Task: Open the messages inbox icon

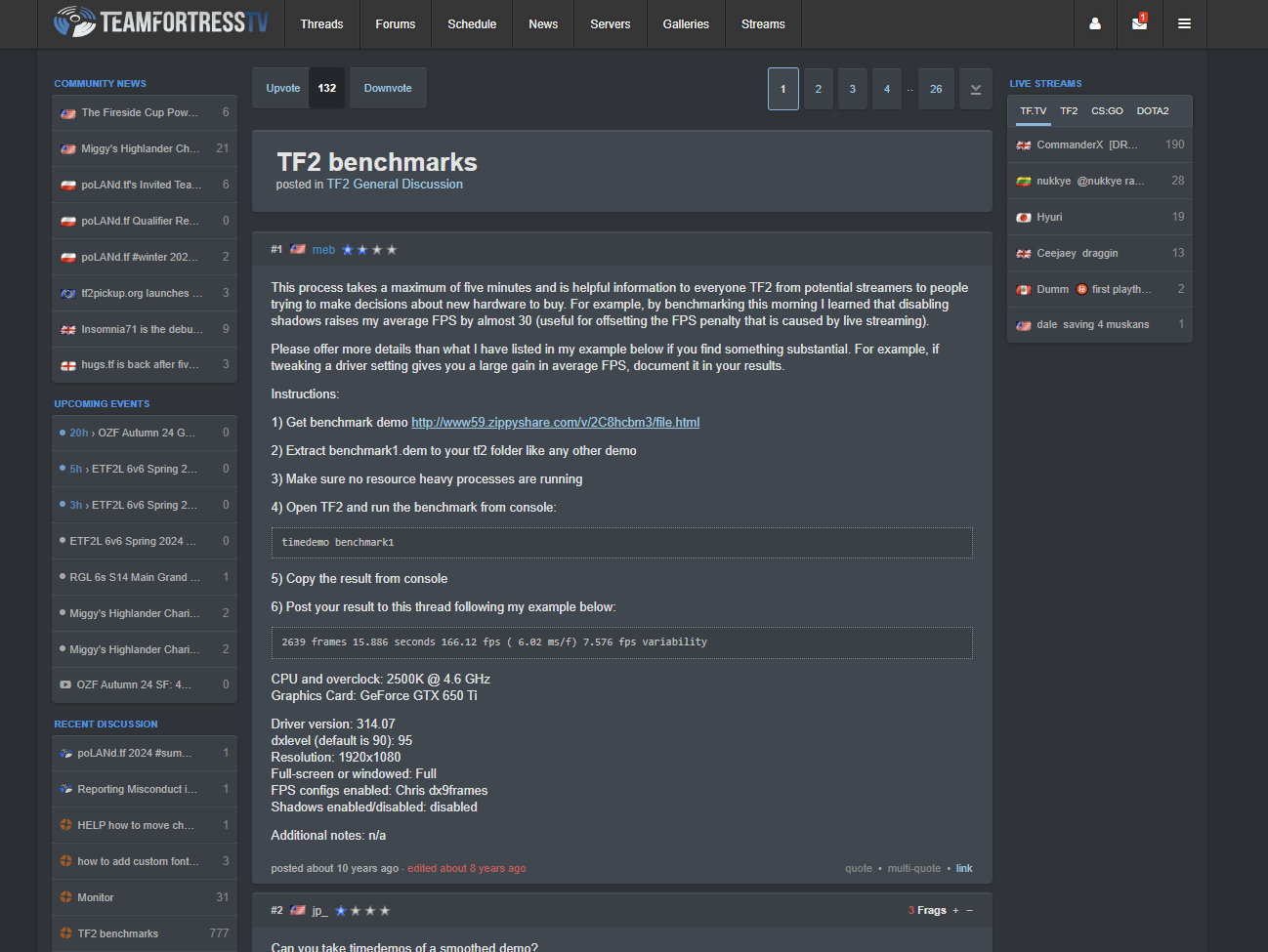Action: click(1139, 23)
